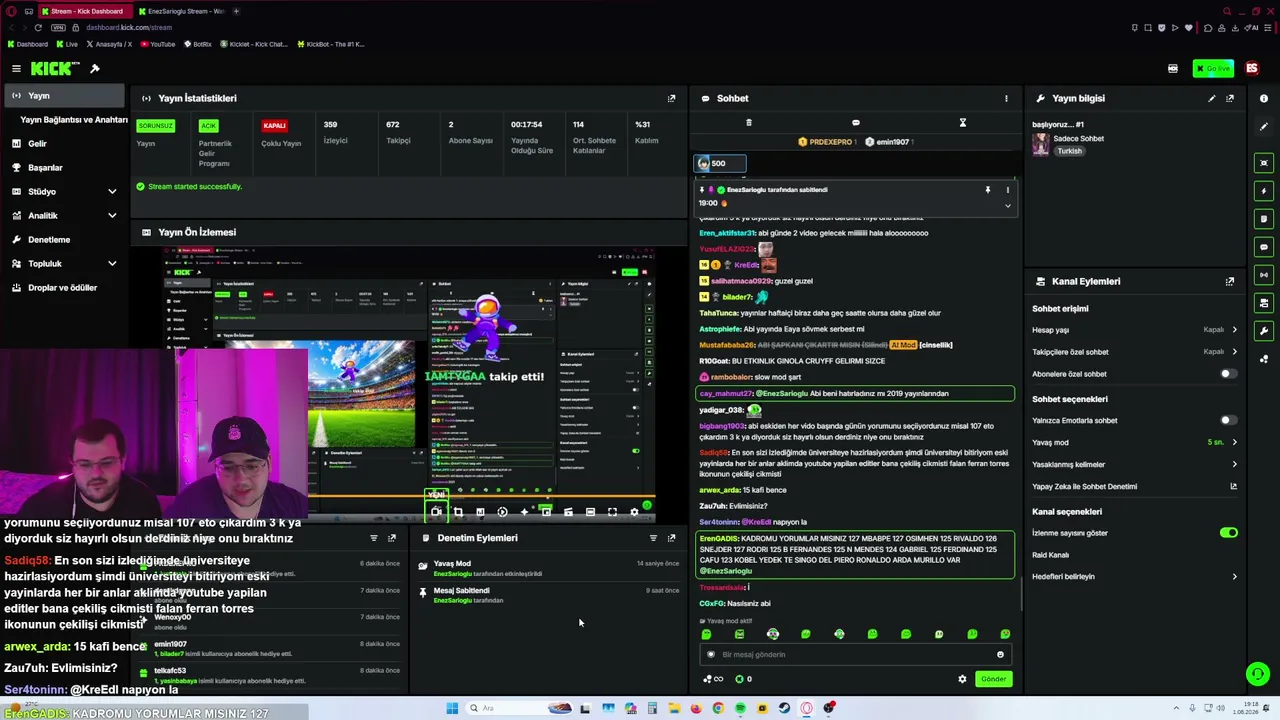Open the profile avatar in the top bar

point(1252,68)
